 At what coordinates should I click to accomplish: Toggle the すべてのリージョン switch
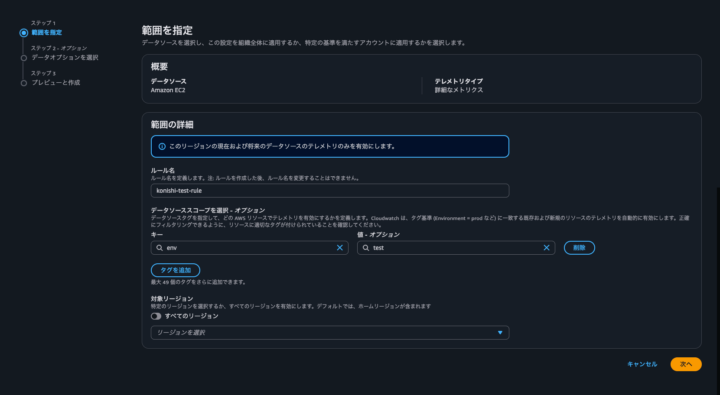coord(156,316)
